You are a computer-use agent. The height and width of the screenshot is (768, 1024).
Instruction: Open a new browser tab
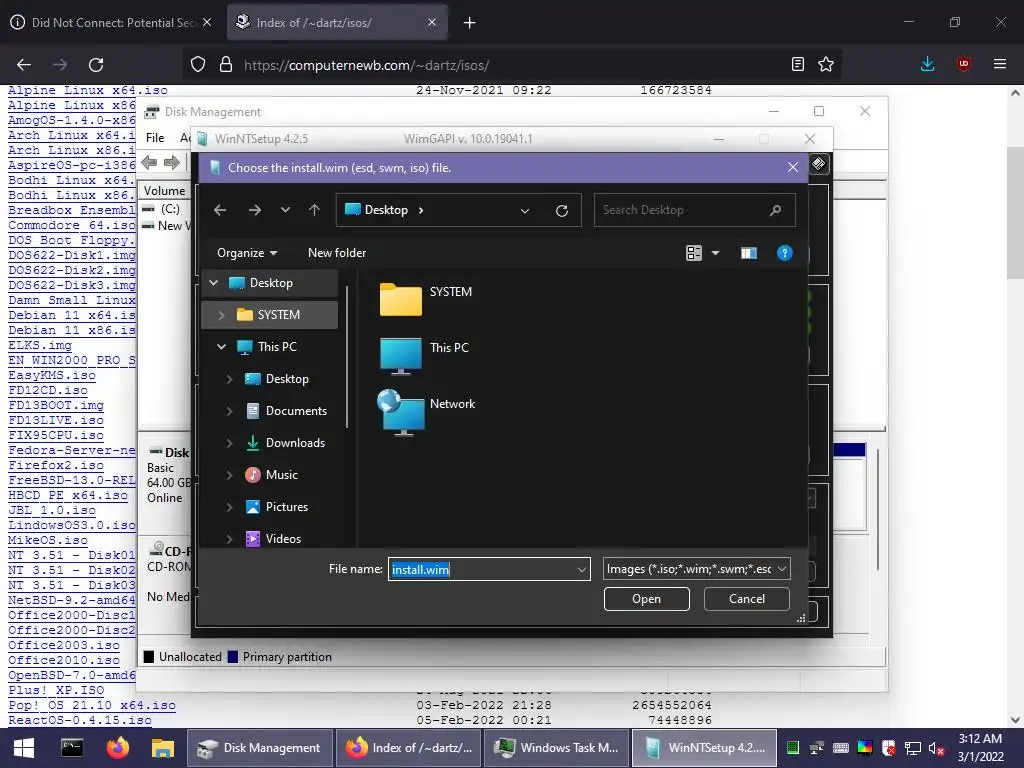pos(470,23)
